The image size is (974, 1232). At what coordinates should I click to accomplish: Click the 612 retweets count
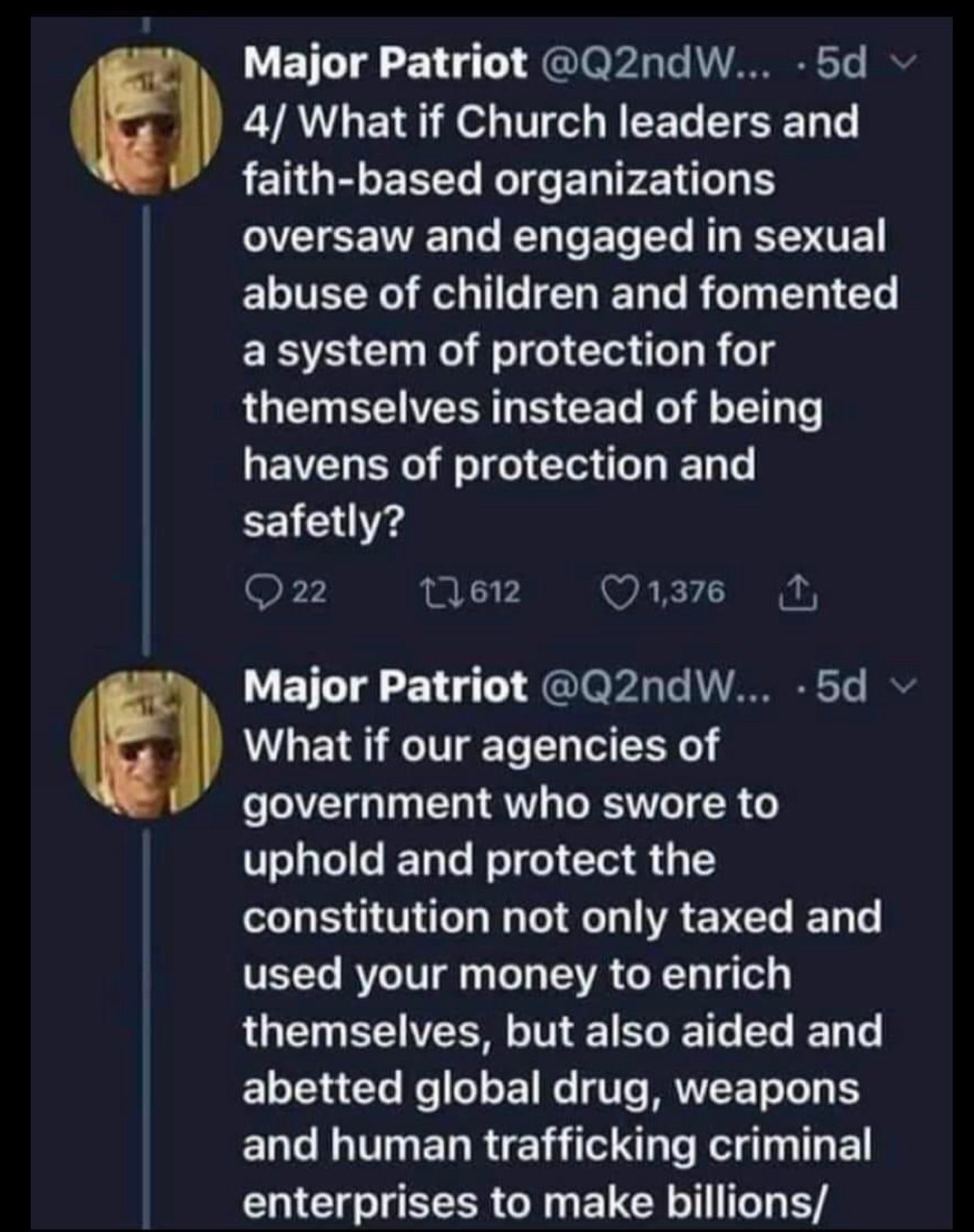click(x=495, y=592)
